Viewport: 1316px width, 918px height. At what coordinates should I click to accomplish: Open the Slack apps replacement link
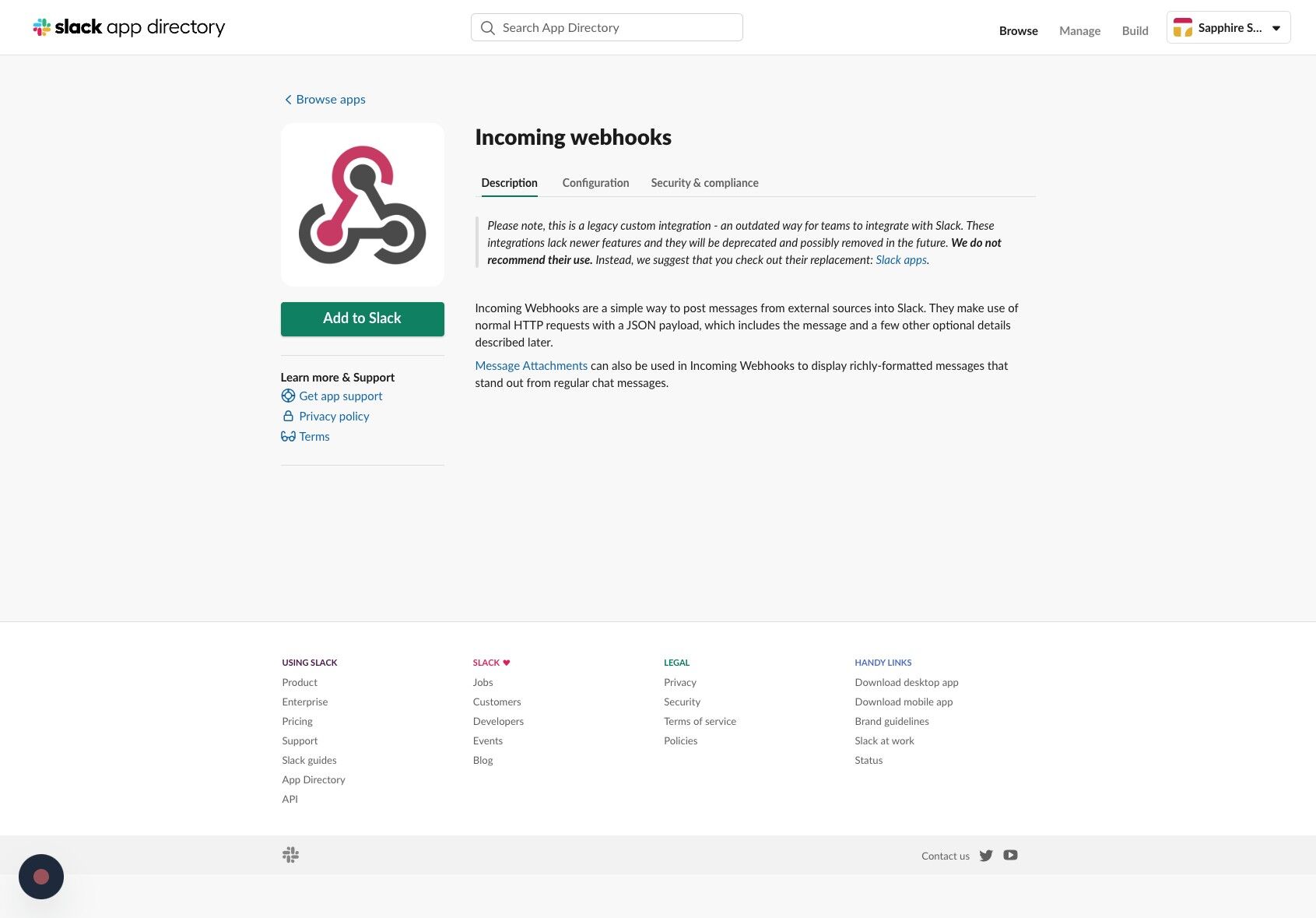(x=901, y=260)
